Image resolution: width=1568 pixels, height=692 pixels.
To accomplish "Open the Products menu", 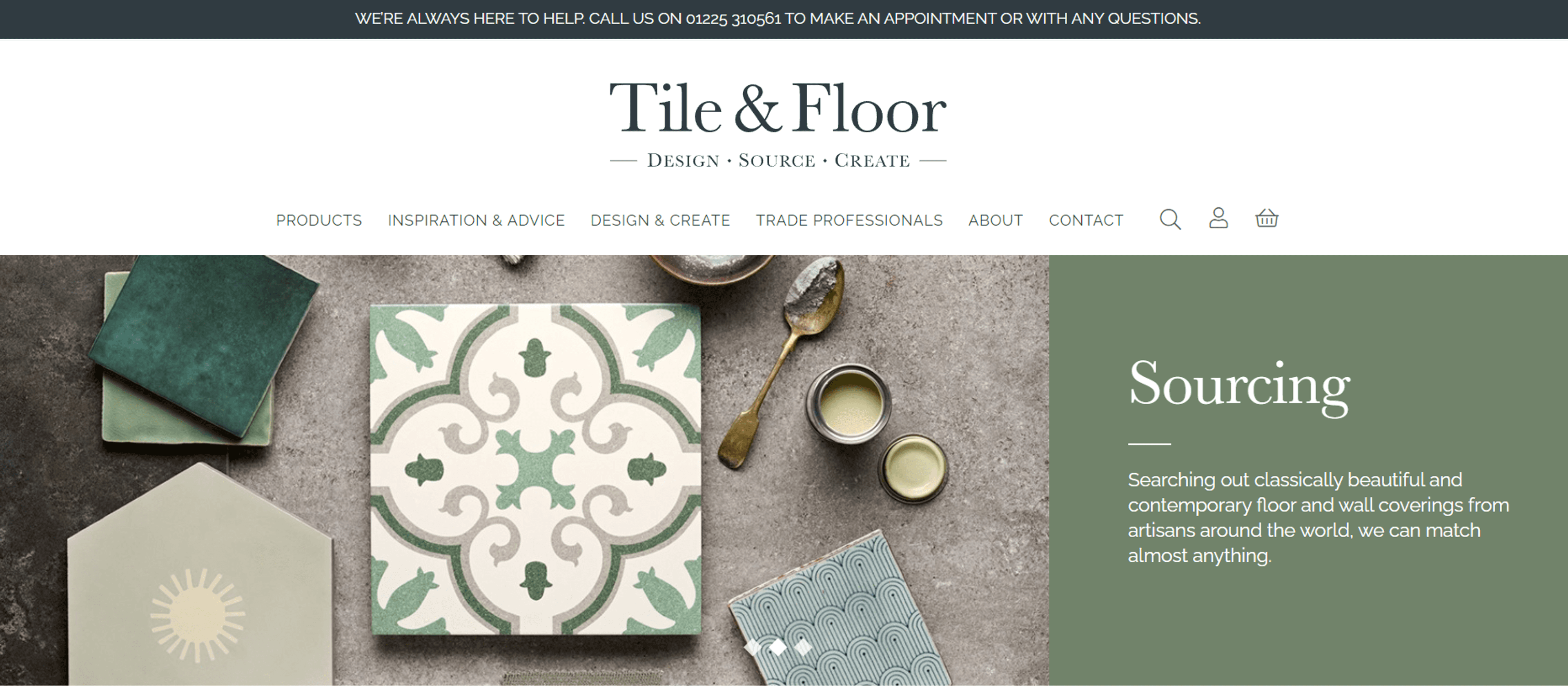I will point(319,220).
